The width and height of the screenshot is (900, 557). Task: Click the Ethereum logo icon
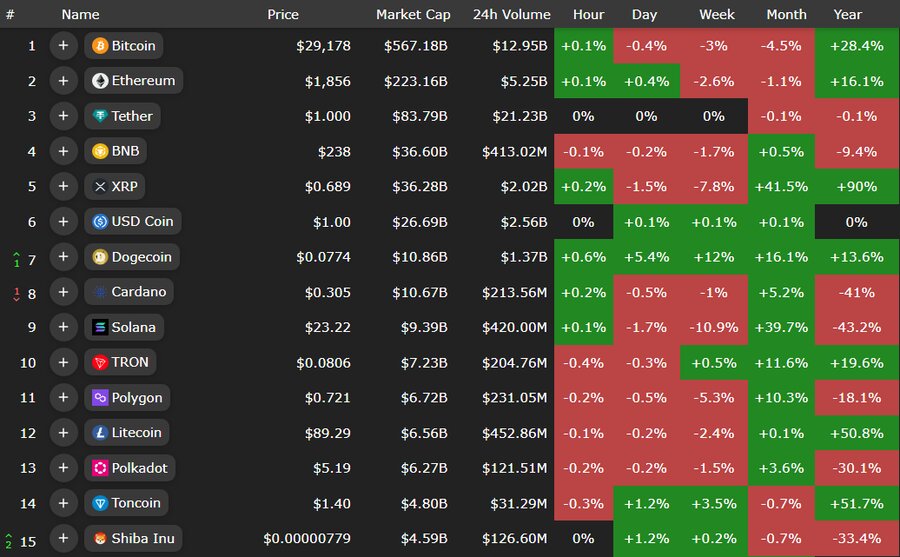99,81
